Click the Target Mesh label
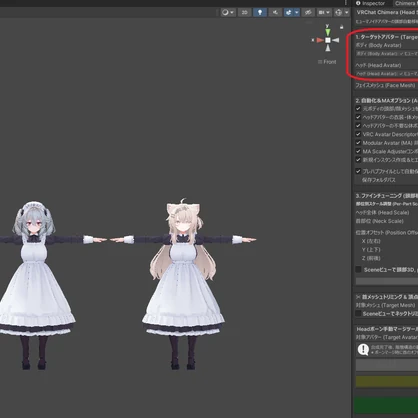 pyautogui.click(x=385, y=305)
